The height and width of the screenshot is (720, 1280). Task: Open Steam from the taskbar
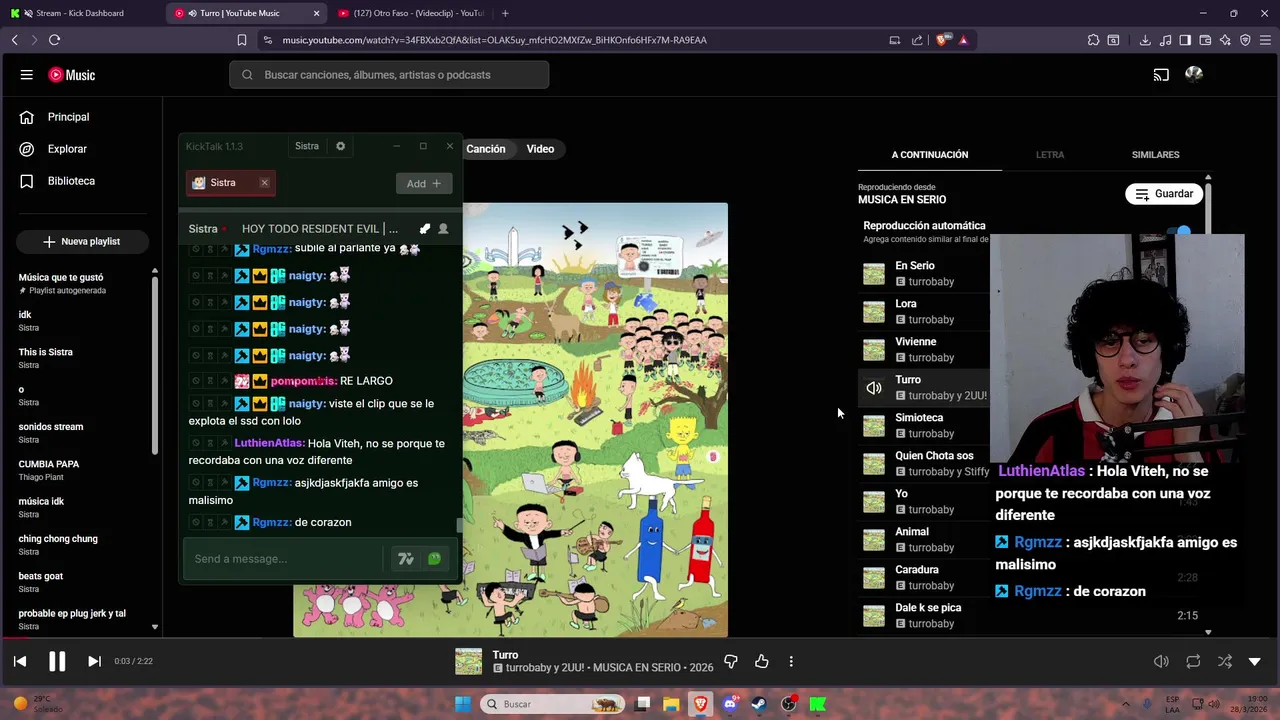759,704
